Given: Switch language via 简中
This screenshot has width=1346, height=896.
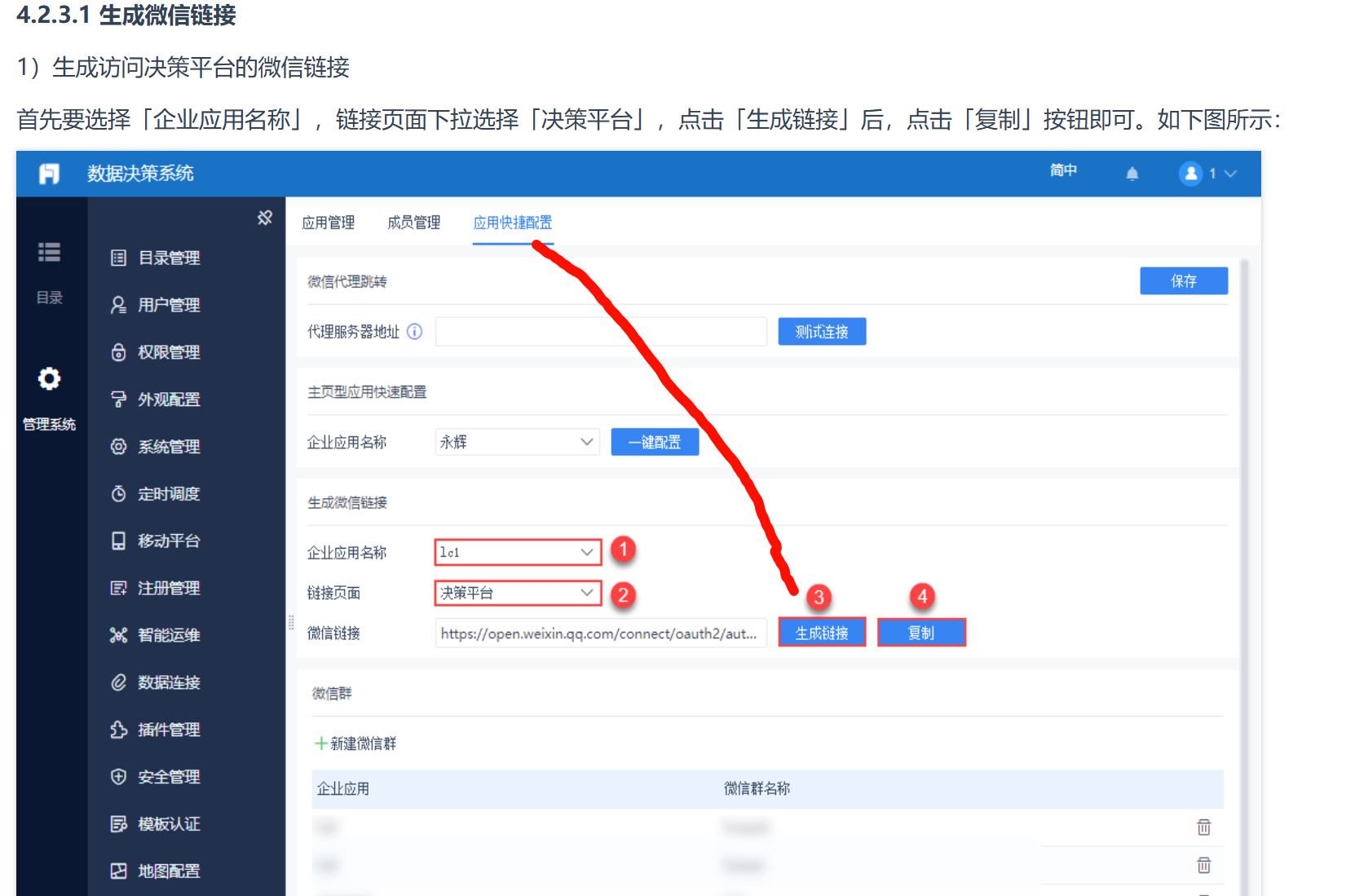Looking at the screenshot, I should coord(1063,170).
